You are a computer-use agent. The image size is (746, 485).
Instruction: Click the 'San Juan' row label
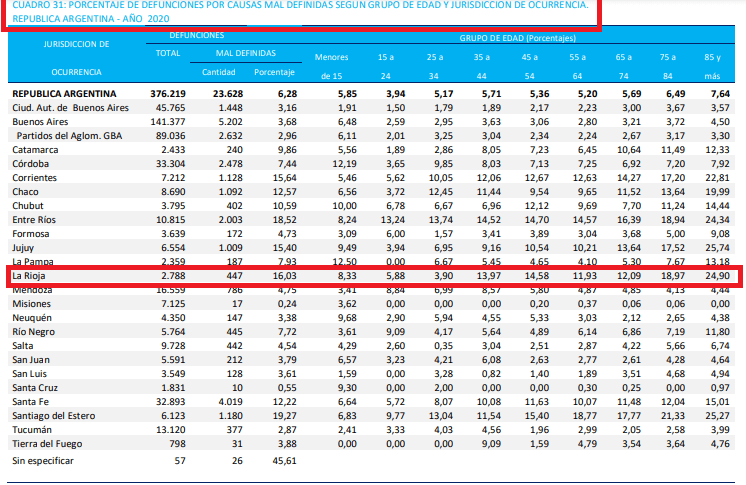click(x=30, y=360)
